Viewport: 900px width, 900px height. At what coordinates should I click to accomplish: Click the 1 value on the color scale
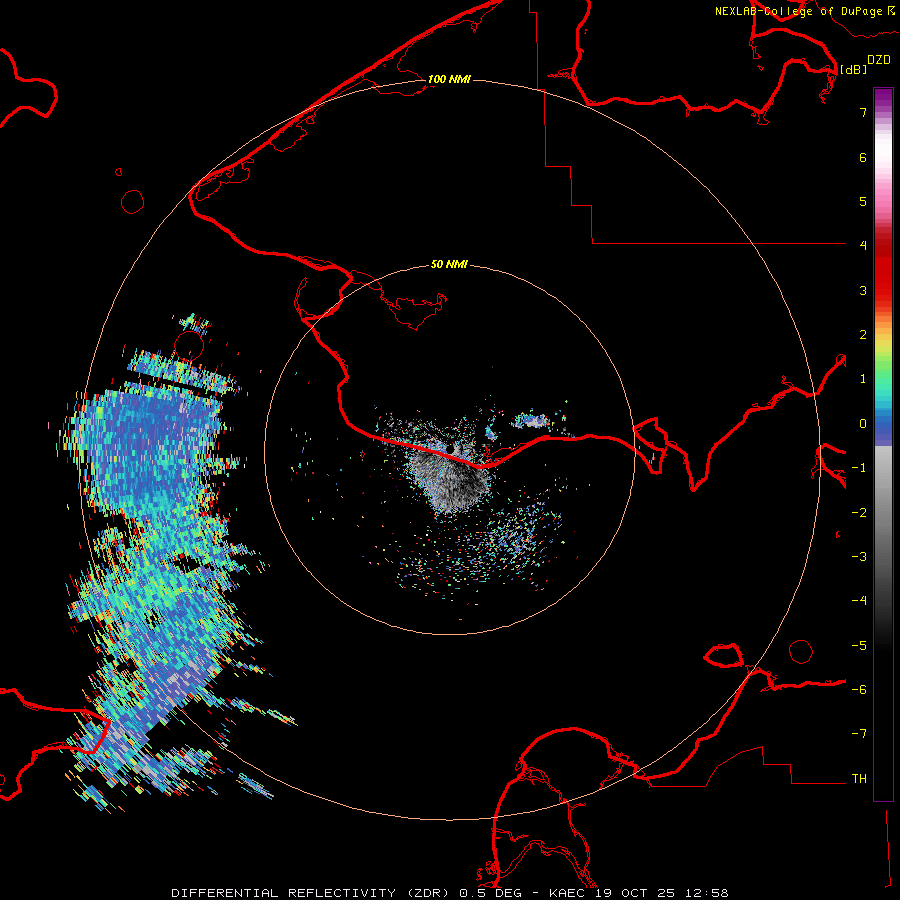pyautogui.click(x=863, y=379)
